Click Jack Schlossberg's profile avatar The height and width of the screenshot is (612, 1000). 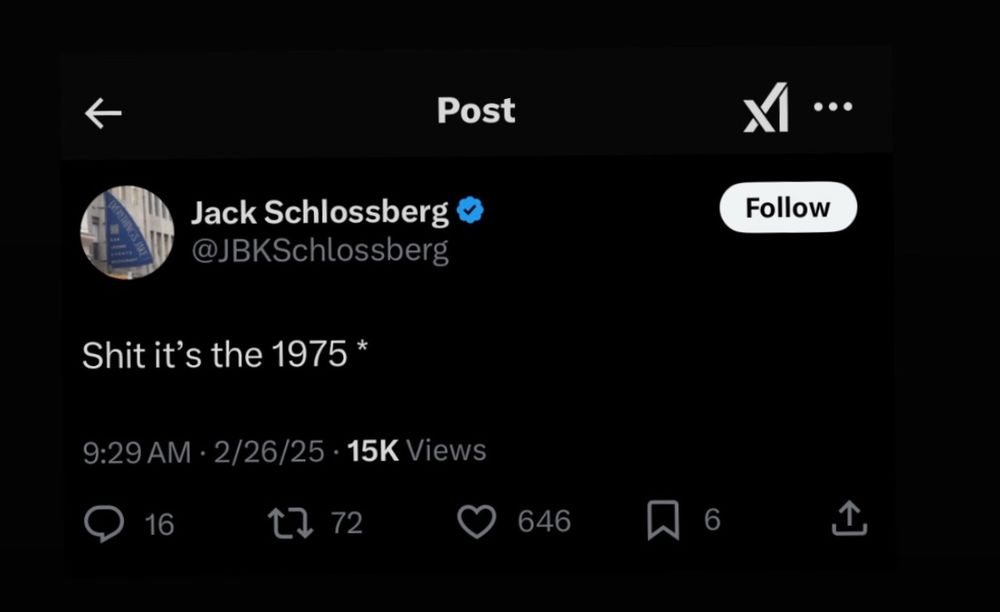point(127,231)
